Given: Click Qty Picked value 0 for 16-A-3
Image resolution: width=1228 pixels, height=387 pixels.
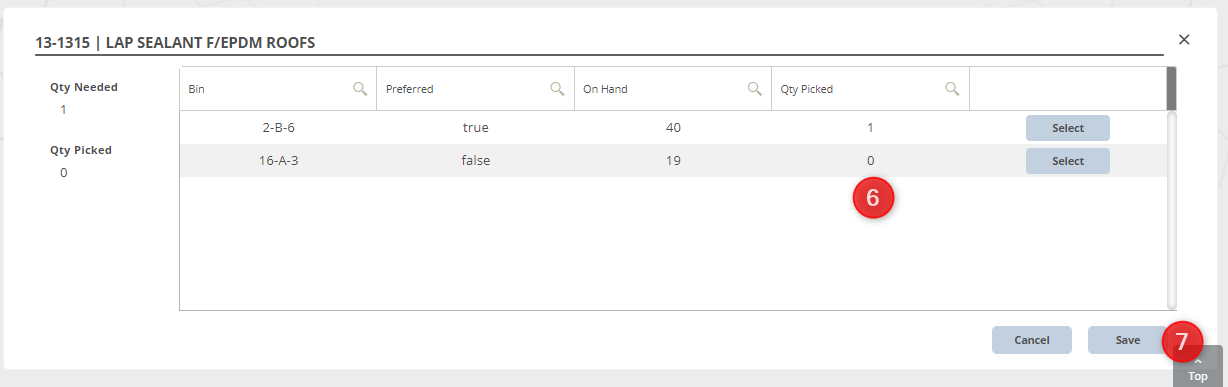Looking at the screenshot, I should (x=871, y=160).
